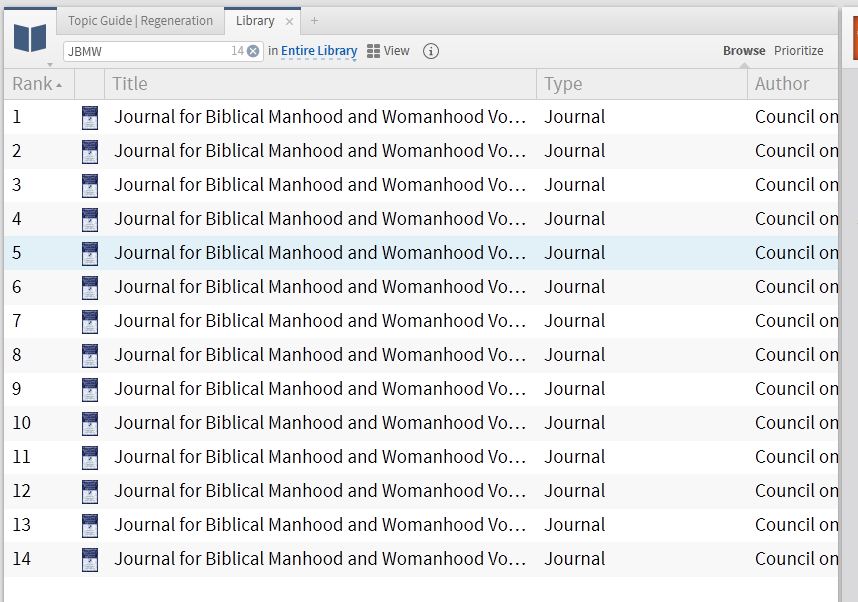The image size is (858, 602).
Task: Open the journal title in rank 11
Action: [320, 456]
